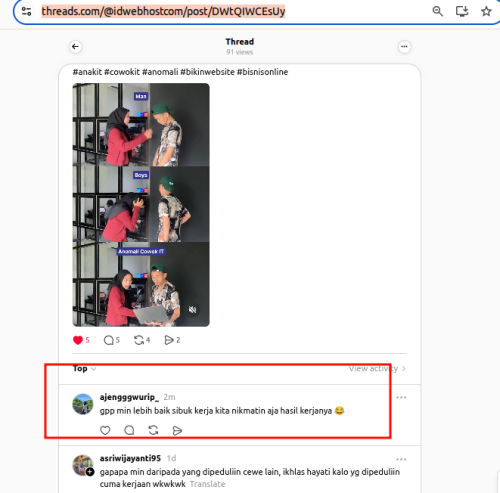Open the more options on ajengggwurip_ comment
This screenshot has width=500, height=493.
coord(401,397)
